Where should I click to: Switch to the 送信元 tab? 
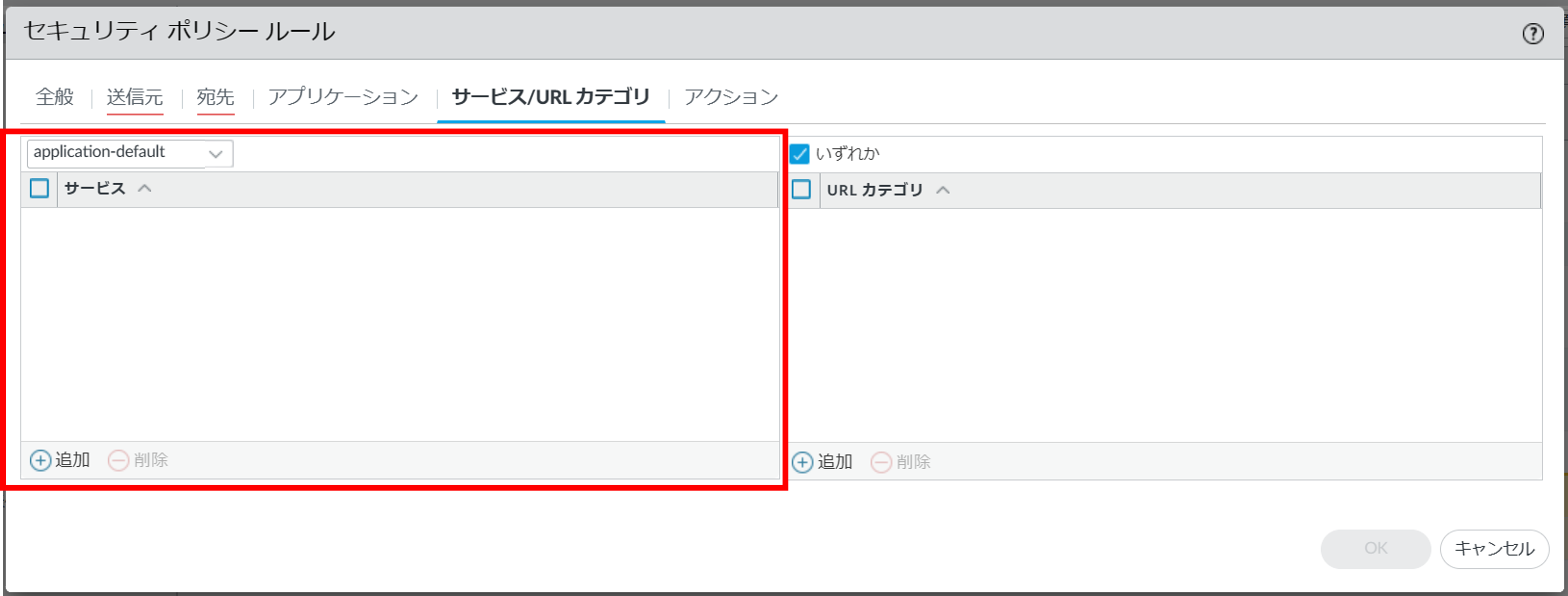[x=134, y=97]
